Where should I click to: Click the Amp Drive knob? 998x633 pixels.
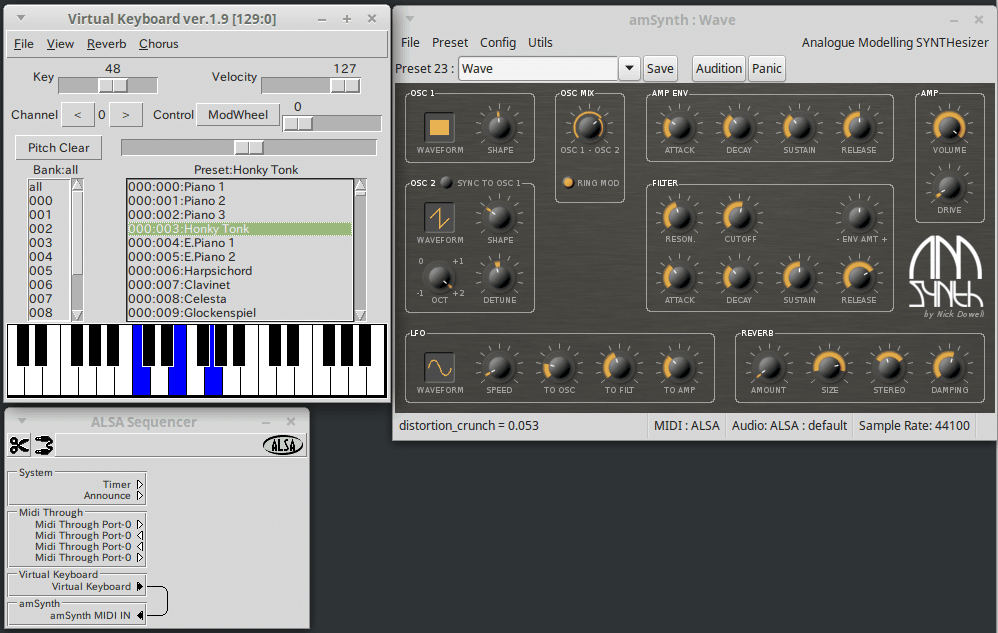(949, 187)
